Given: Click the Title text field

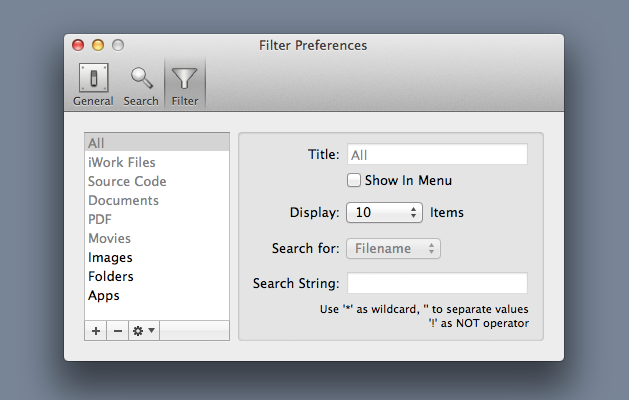Looking at the screenshot, I should coord(436,155).
